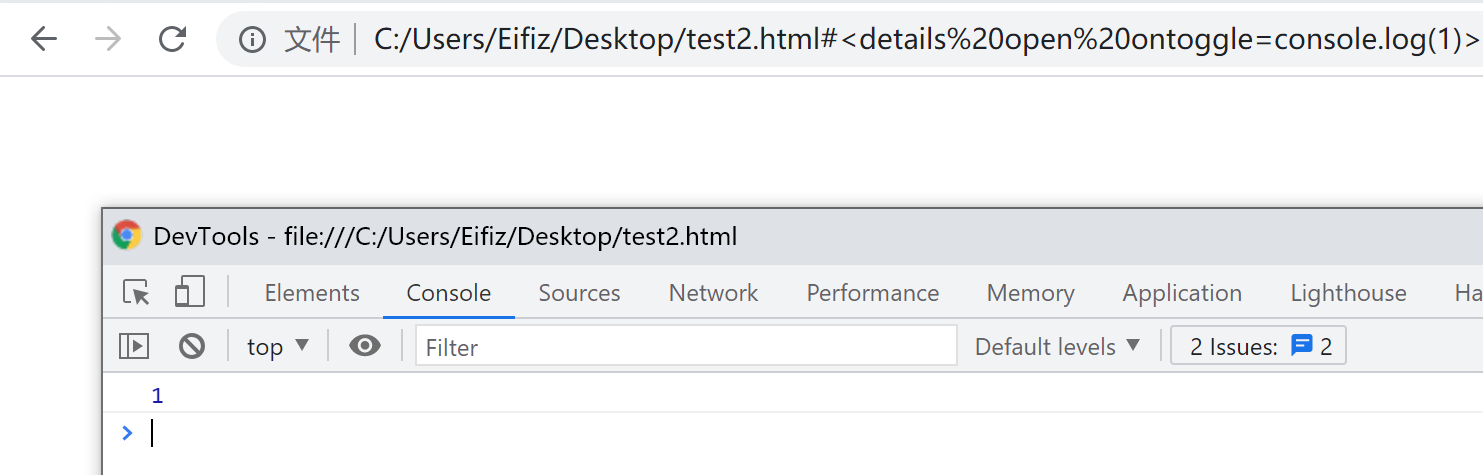Switch to the Application tab
The image size is (1483, 475).
pos(1182,293)
